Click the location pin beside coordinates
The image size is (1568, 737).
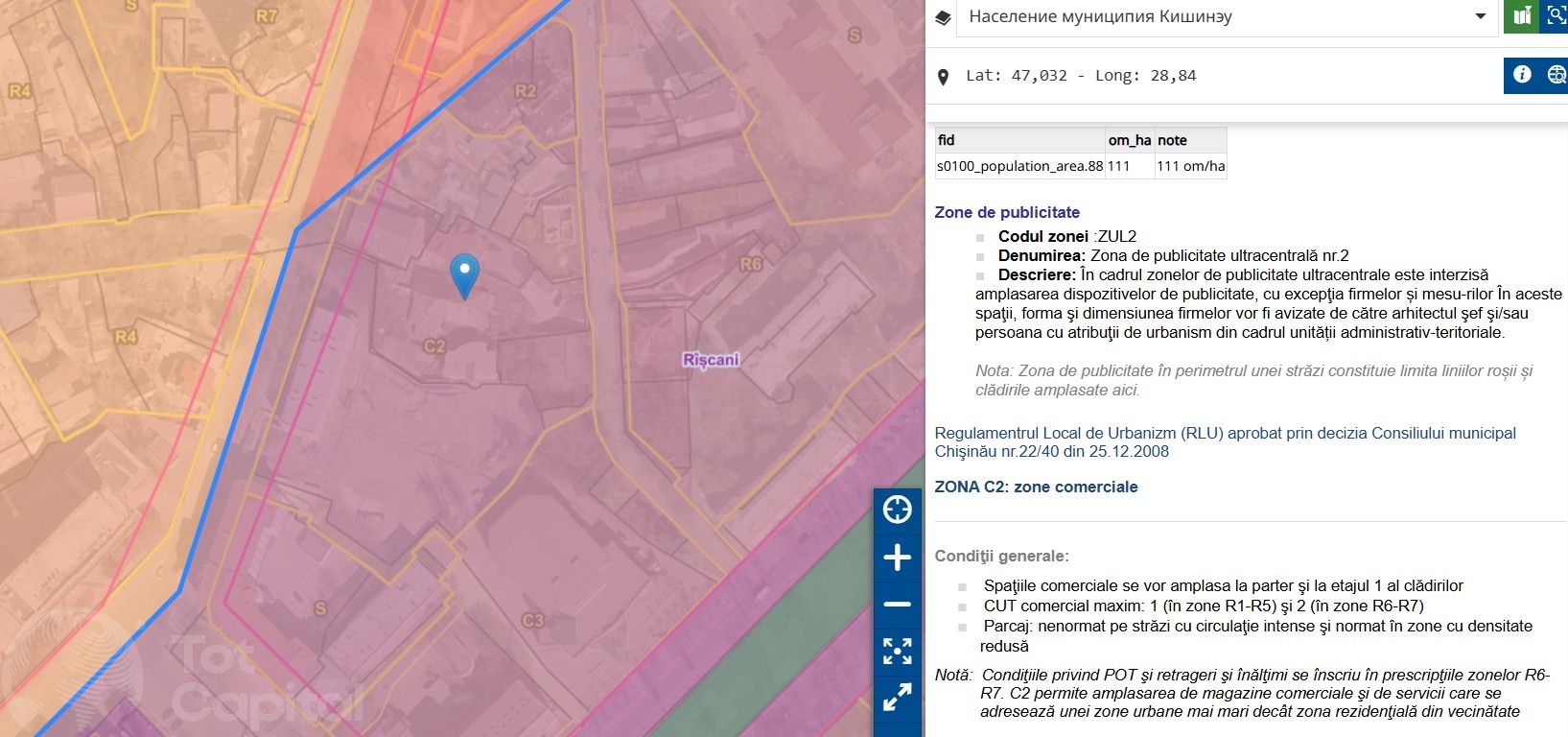[943, 77]
